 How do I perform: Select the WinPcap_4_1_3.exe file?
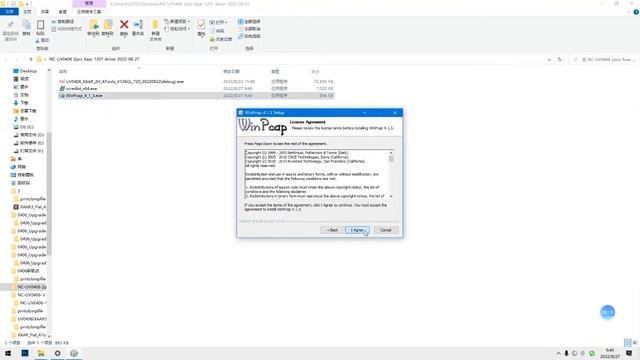196,96
